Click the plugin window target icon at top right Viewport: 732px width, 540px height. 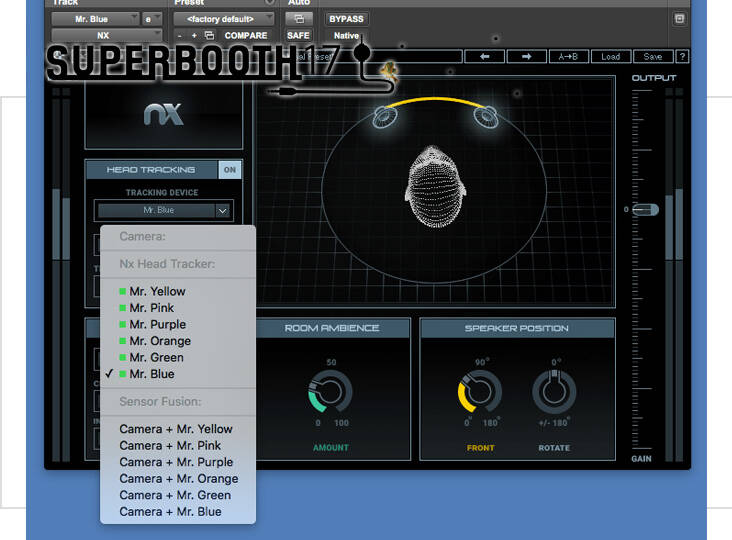click(x=679, y=19)
